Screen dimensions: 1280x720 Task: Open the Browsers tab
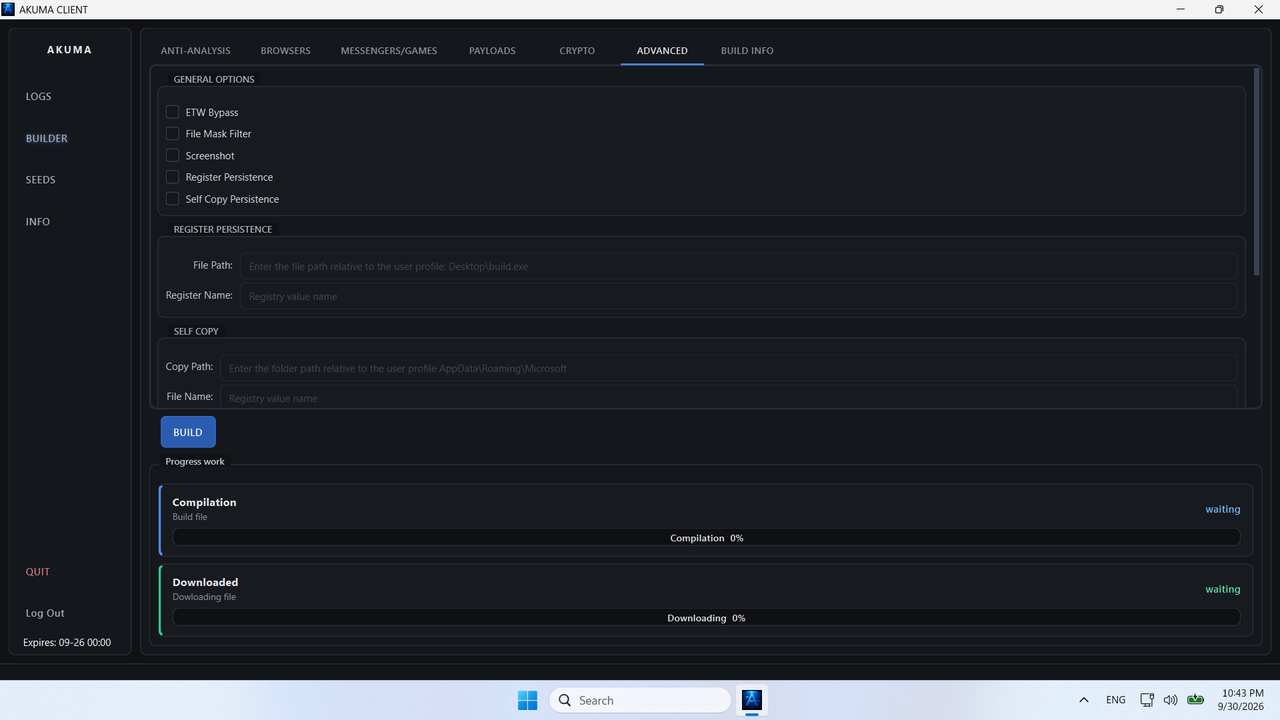pyautogui.click(x=286, y=51)
